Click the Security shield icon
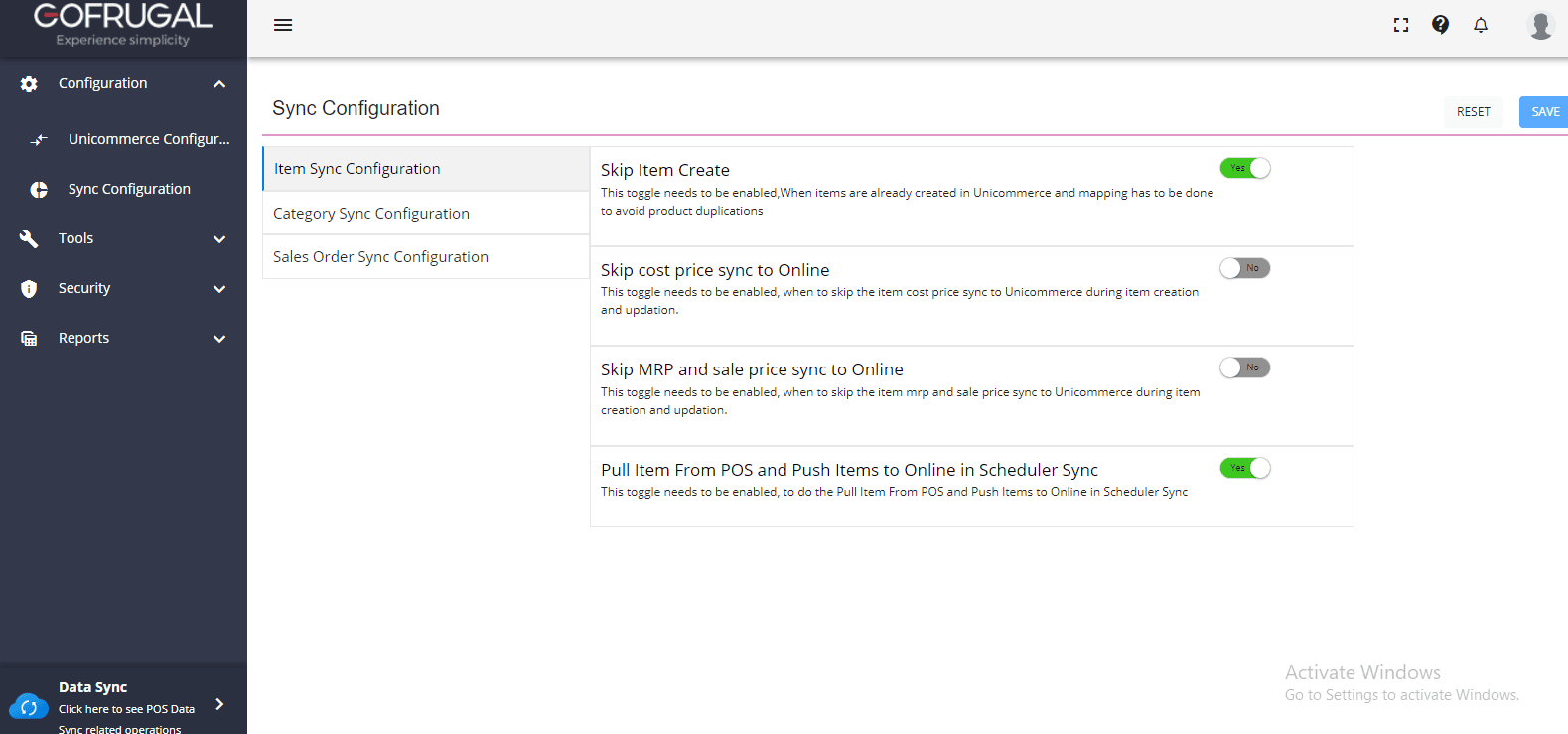 (x=29, y=289)
